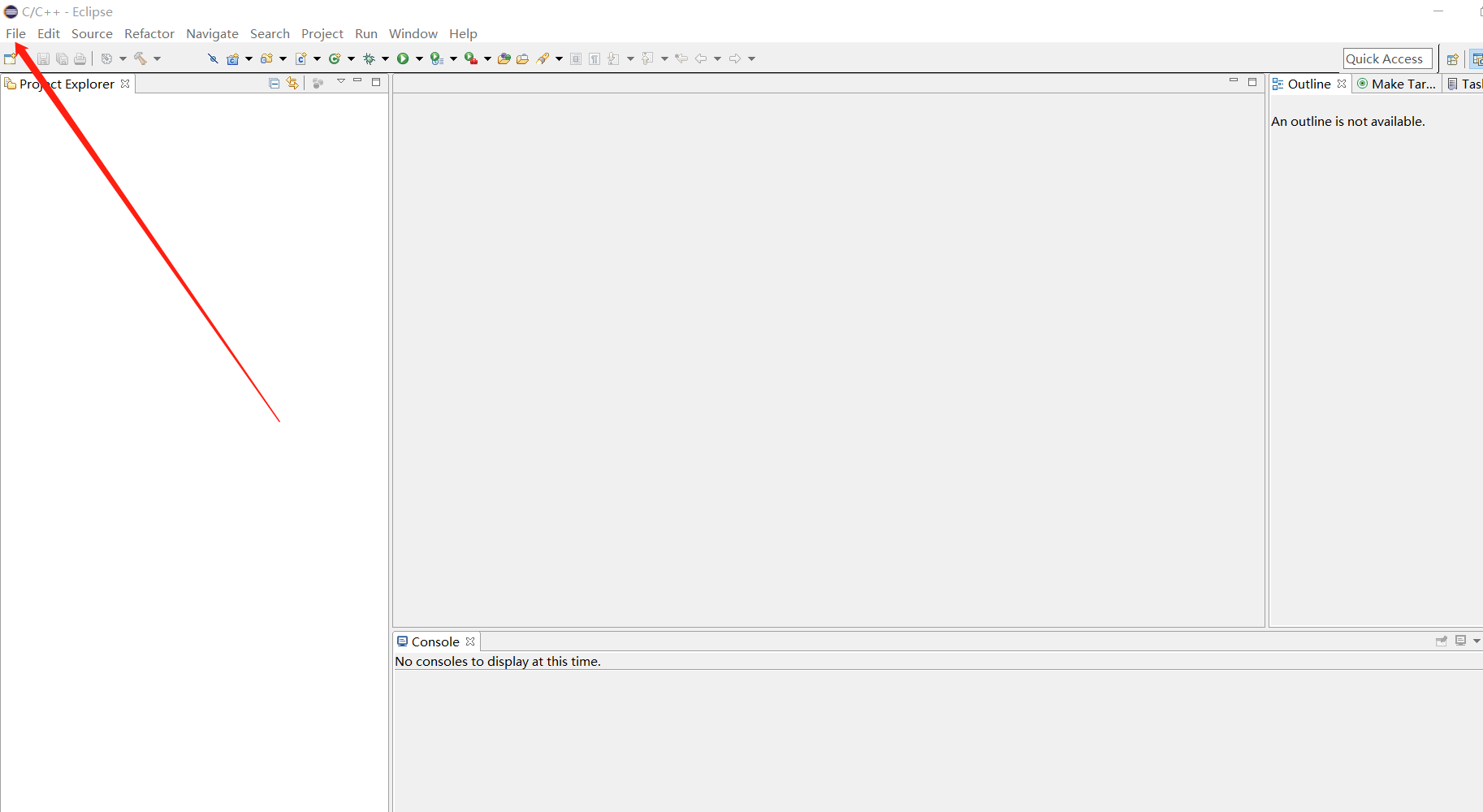Click the green Run button
The width and height of the screenshot is (1483, 812).
403,58
